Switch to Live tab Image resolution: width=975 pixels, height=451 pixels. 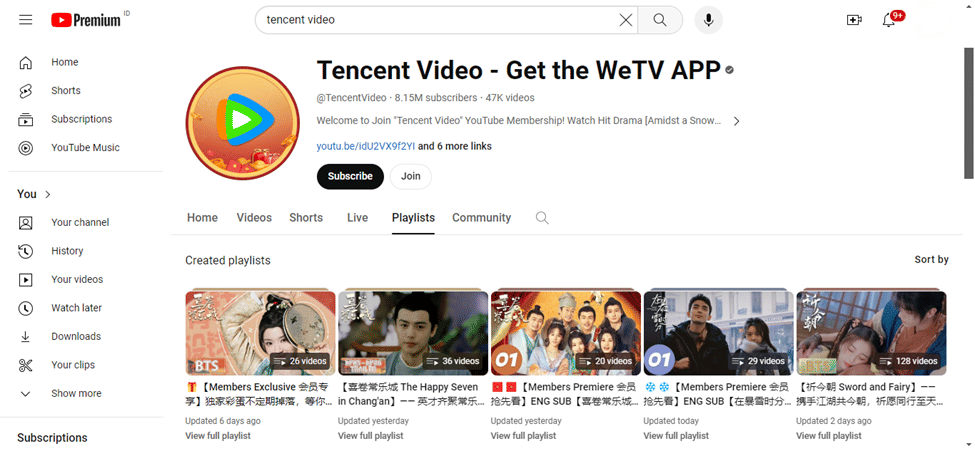[358, 218]
